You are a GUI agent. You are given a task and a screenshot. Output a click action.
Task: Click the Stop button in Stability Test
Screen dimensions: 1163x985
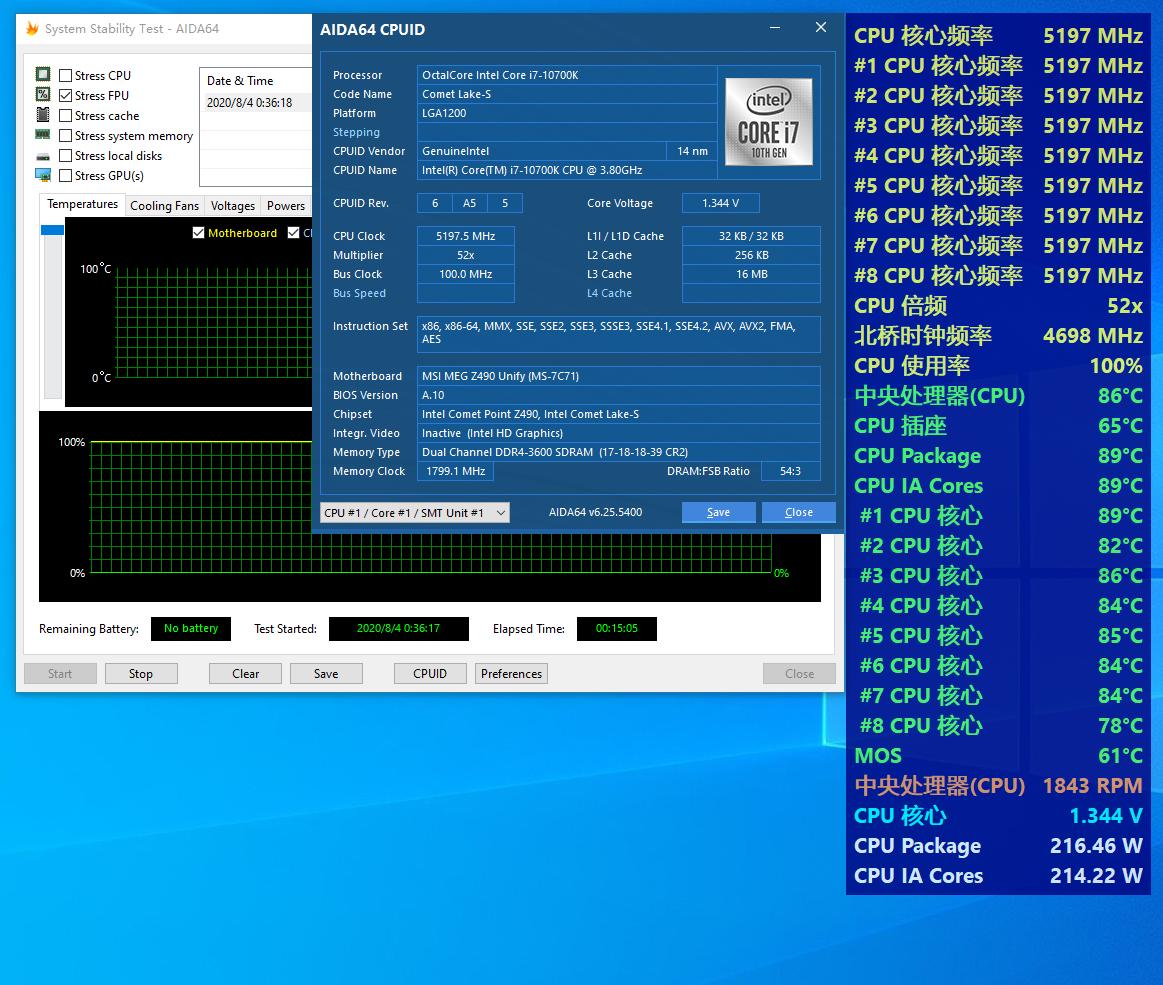point(141,673)
